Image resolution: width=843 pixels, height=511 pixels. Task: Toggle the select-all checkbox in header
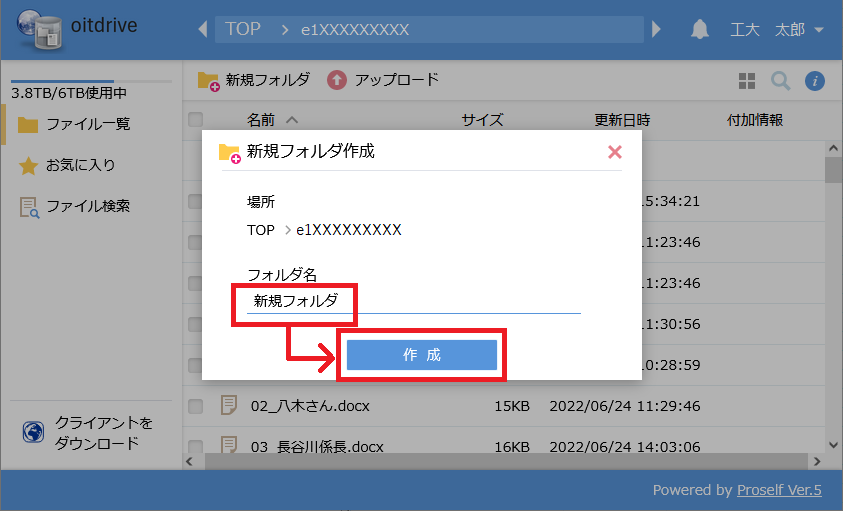(x=196, y=120)
